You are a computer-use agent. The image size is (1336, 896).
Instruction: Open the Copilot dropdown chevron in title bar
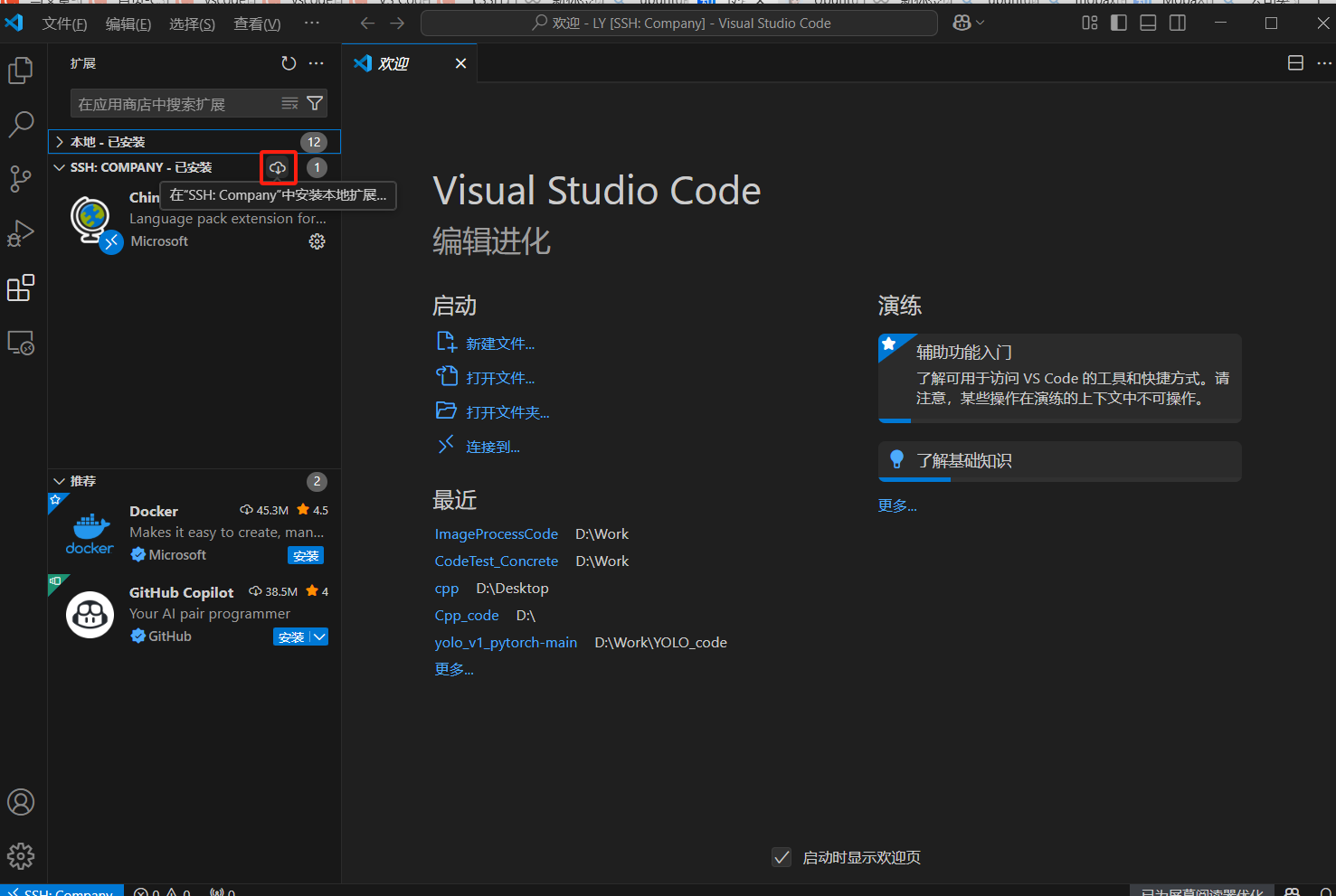click(x=981, y=24)
